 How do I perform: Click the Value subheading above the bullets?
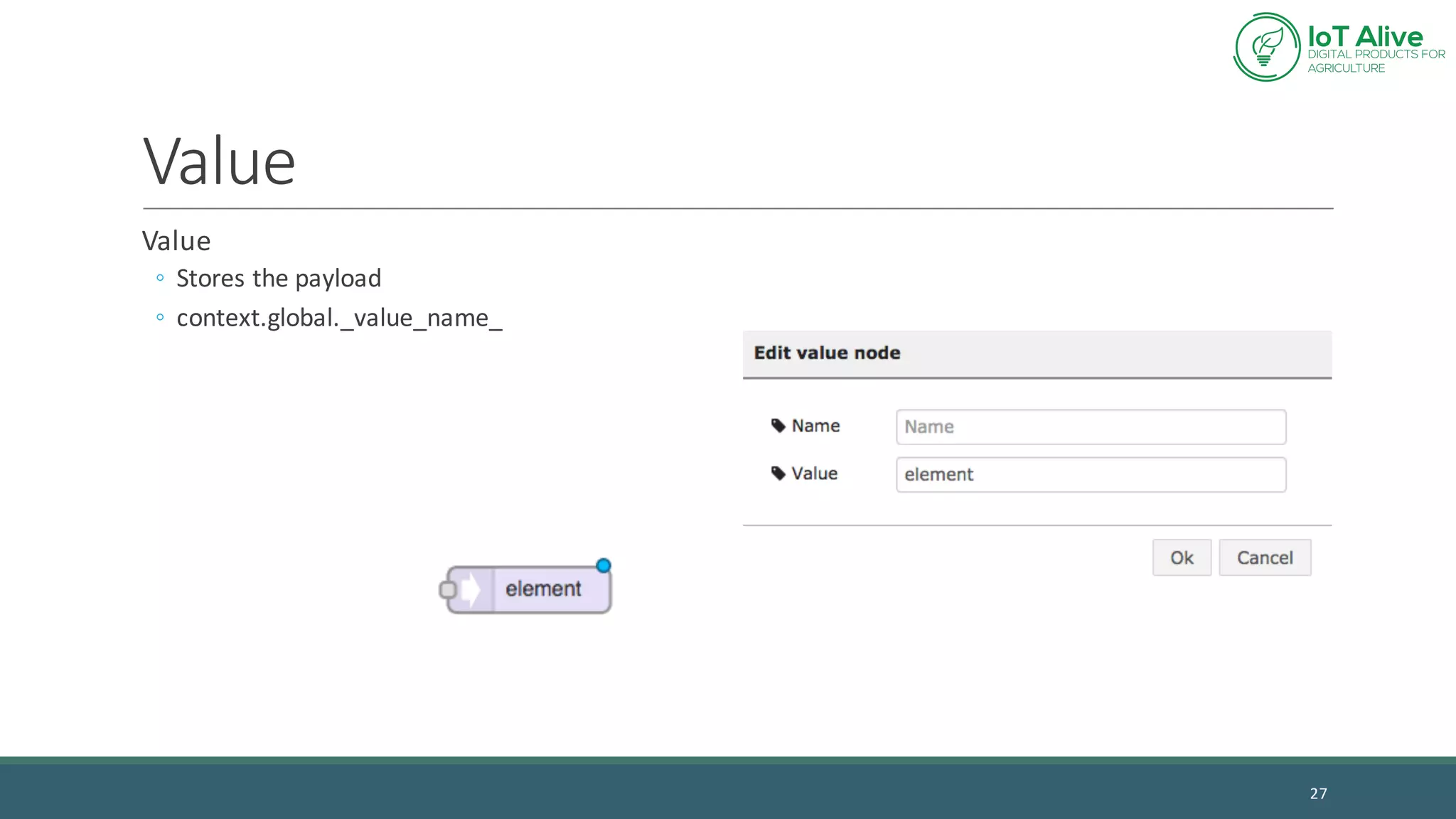point(176,241)
